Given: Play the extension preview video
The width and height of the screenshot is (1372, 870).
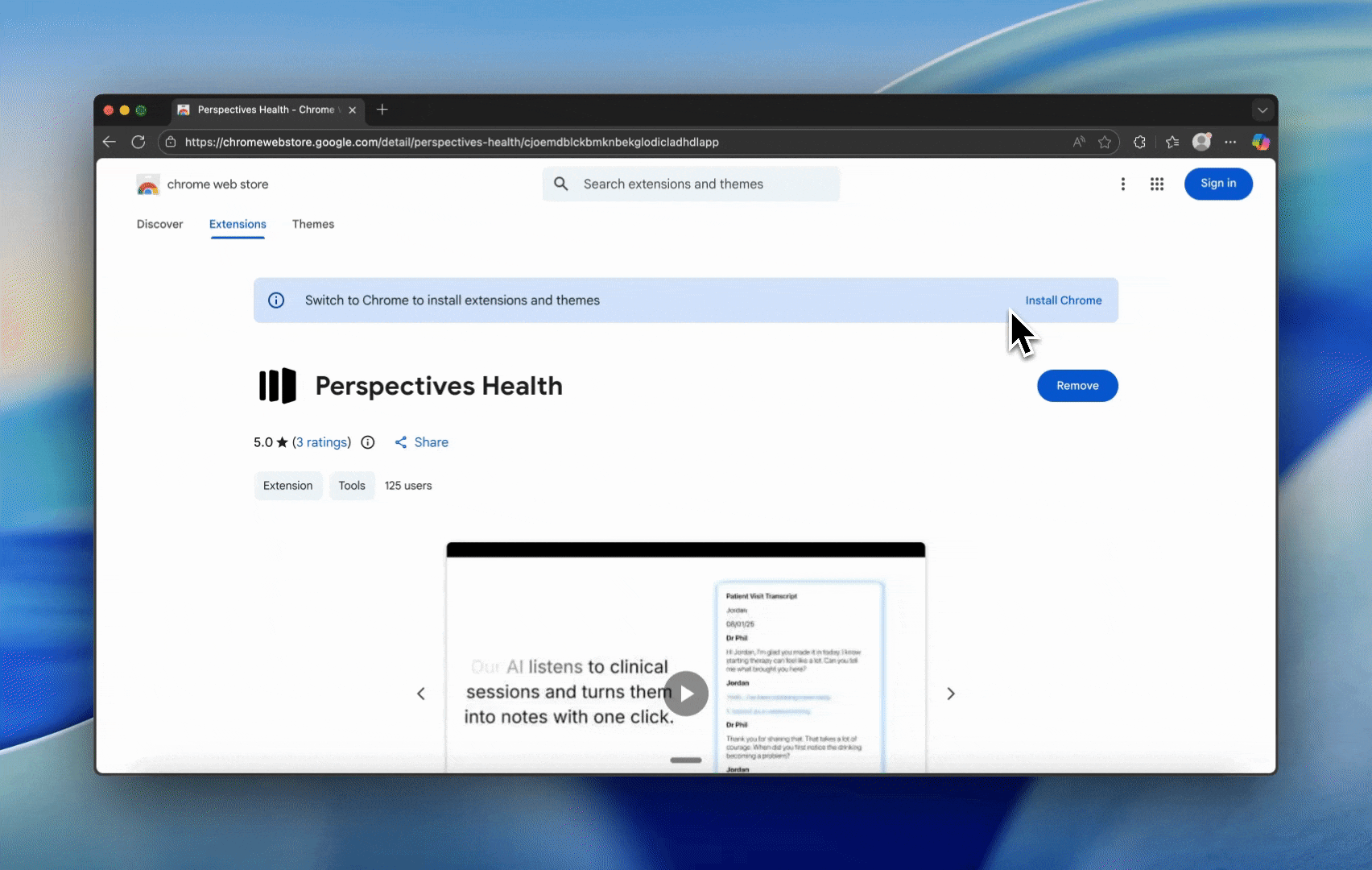Looking at the screenshot, I should coord(686,694).
